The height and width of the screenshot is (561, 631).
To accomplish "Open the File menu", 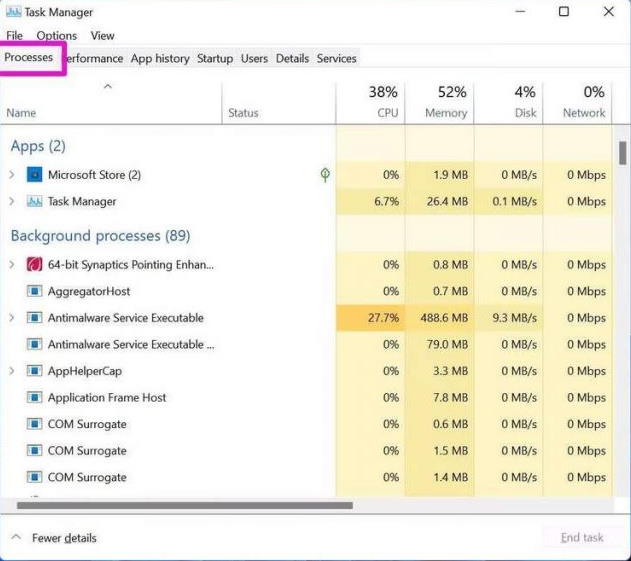I will pyautogui.click(x=14, y=36).
